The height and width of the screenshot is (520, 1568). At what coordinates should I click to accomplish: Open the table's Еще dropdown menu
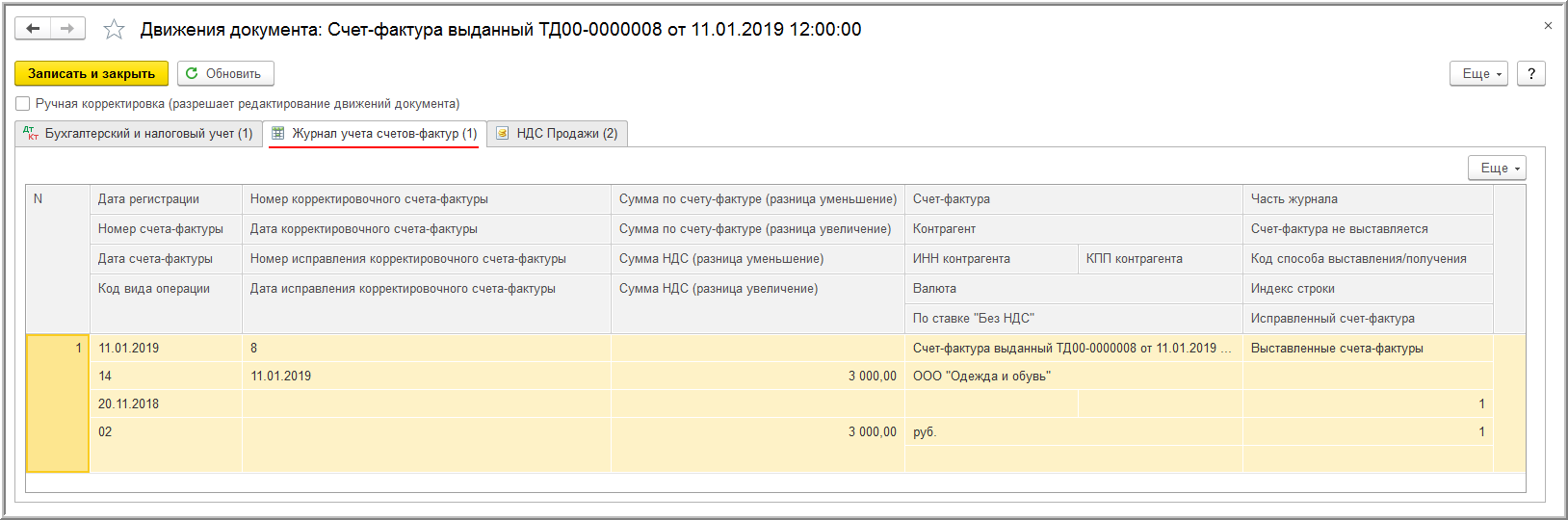point(1497,168)
